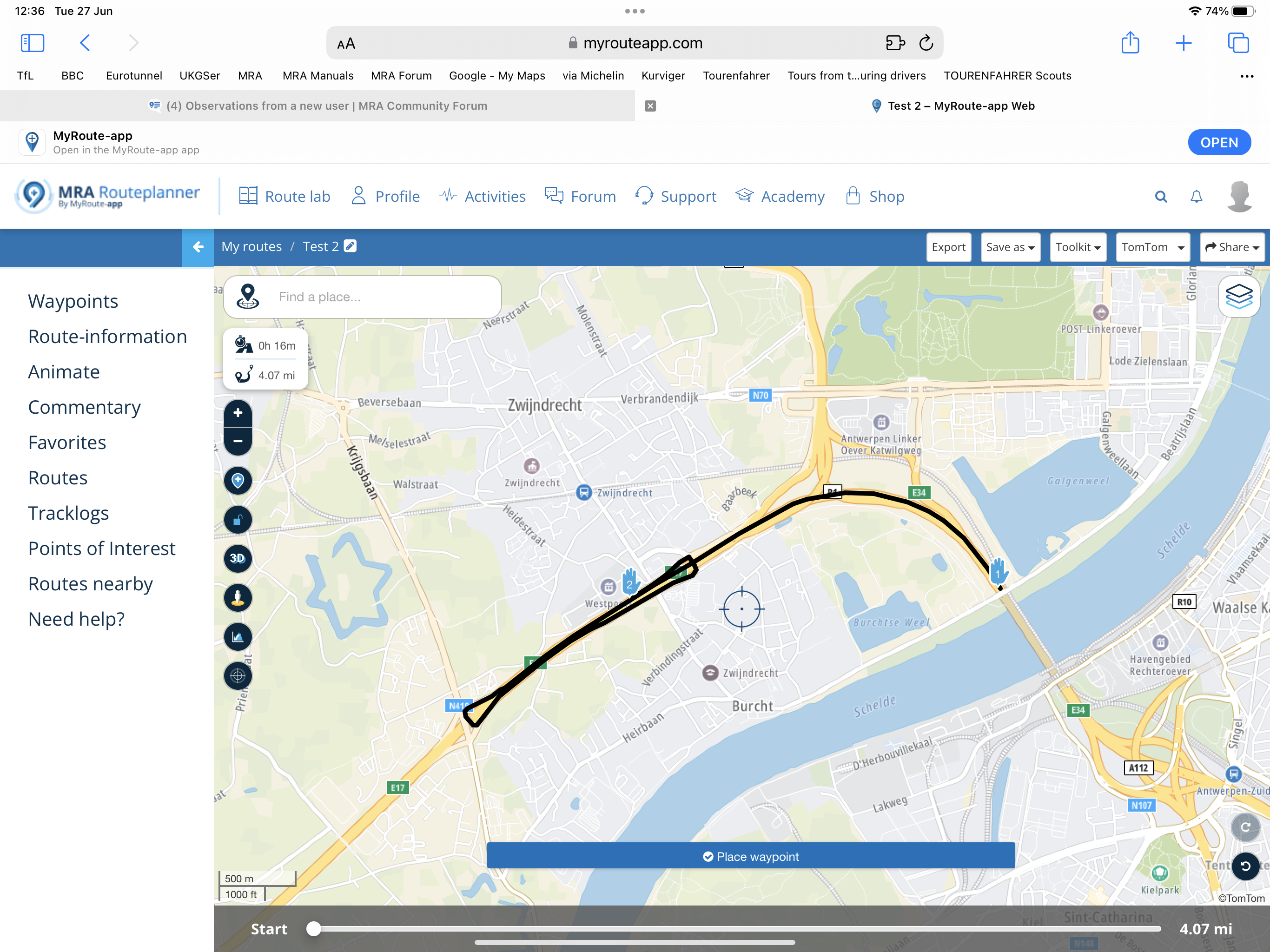Show elevation profile chart icon
The height and width of the screenshot is (952, 1270).
[238, 637]
